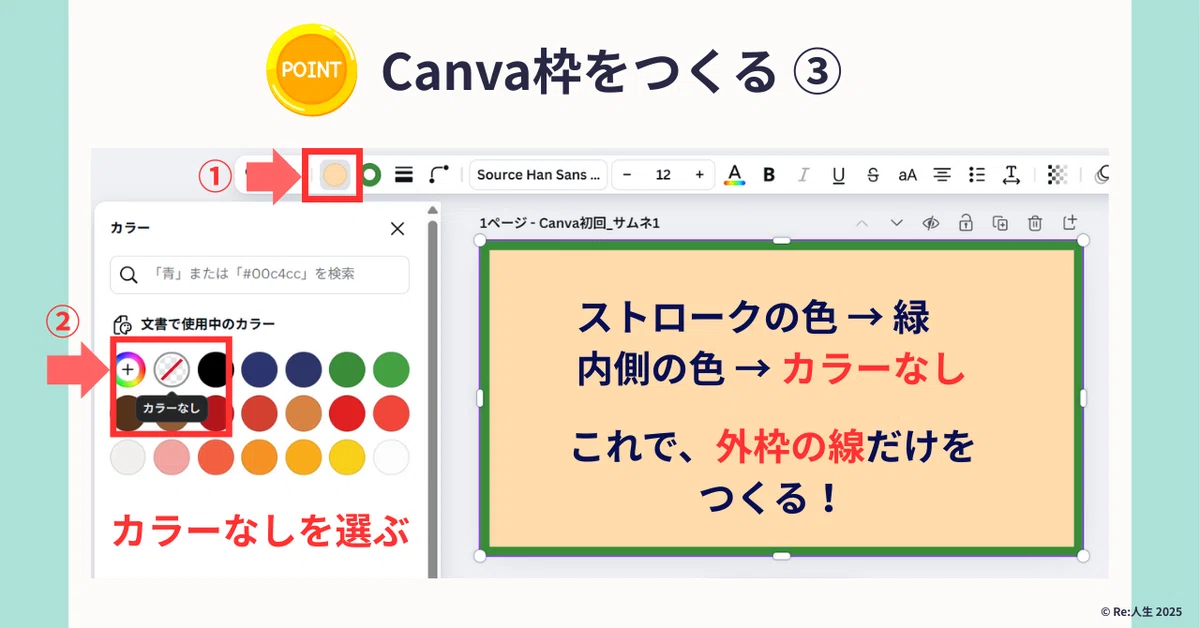Click the document colors palette icon
This screenshot has width=1200, height=628.
123,324
